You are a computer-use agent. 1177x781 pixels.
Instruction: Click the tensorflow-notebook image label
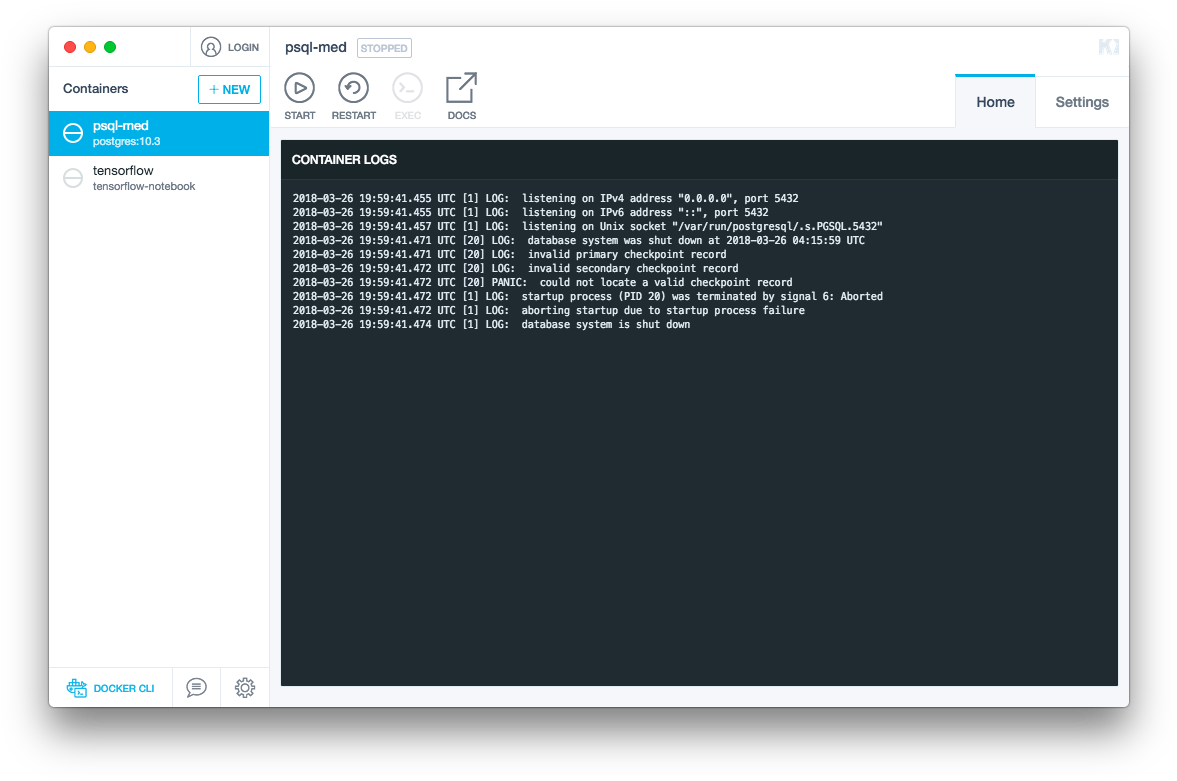(x=144, y=186)
